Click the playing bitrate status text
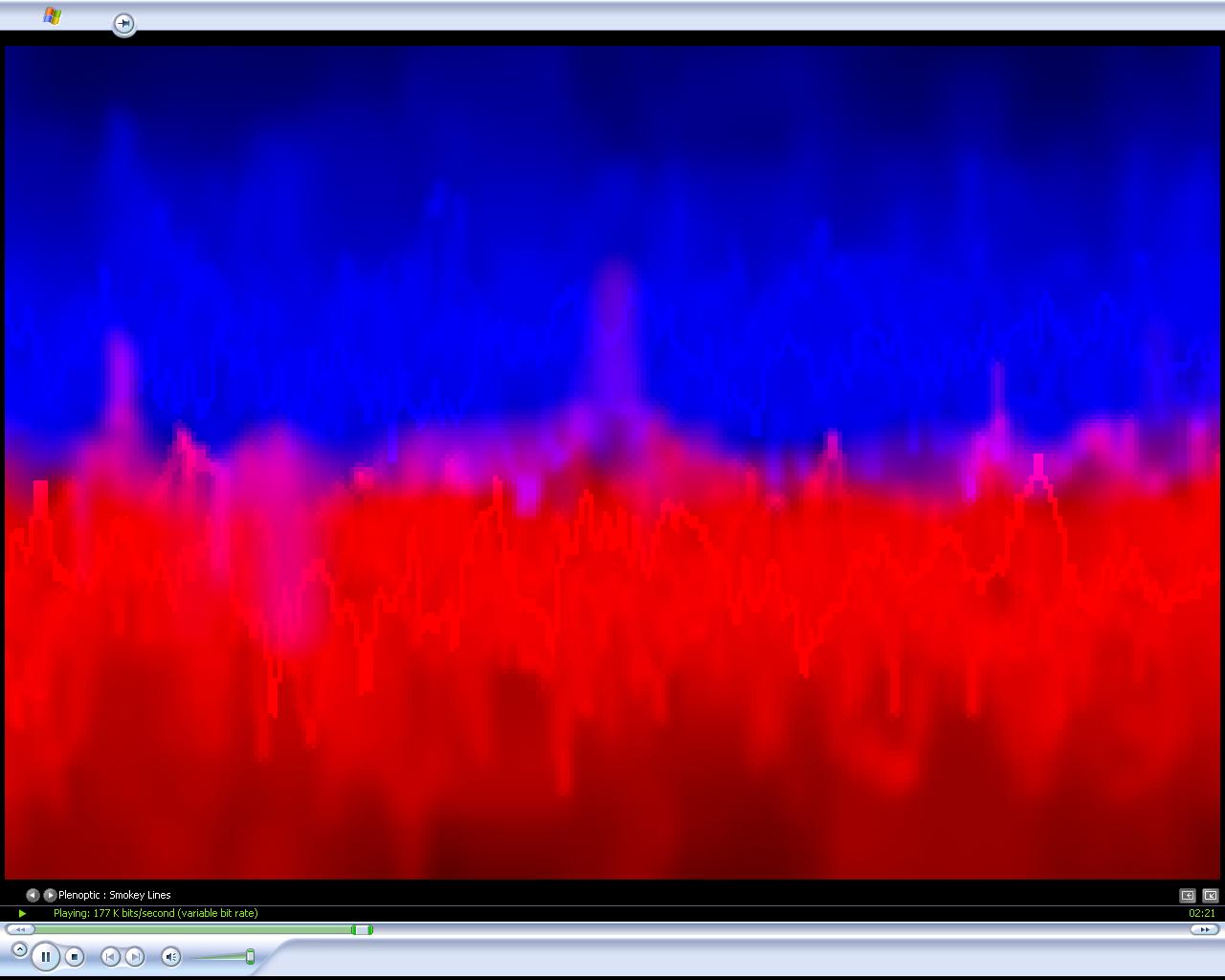This screenshot has height=980, width=1225. 155,914
